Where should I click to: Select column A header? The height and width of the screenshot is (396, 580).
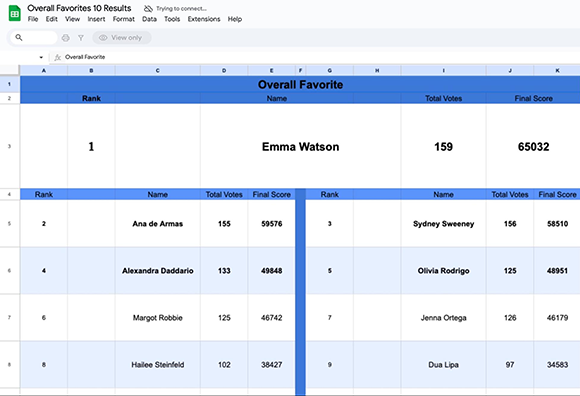point(44,70)
